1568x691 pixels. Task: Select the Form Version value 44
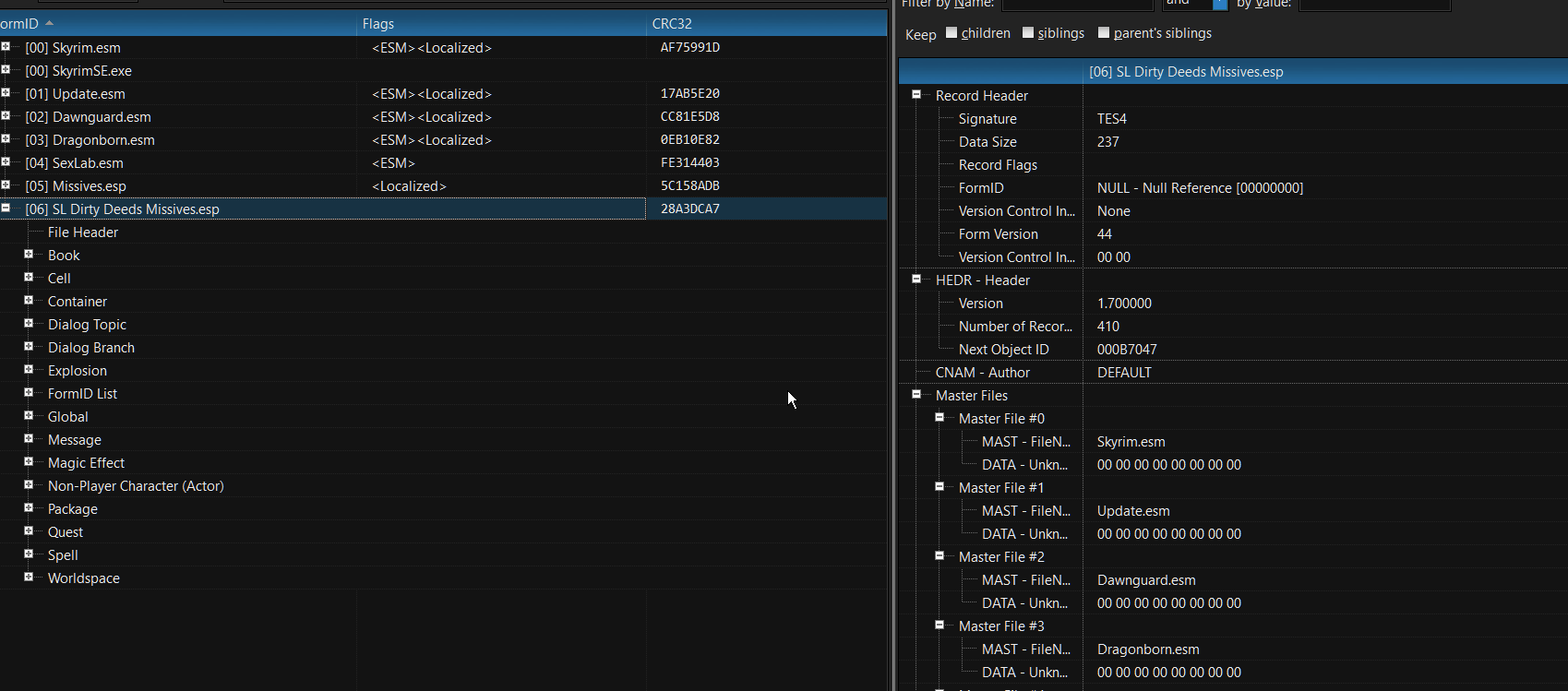(1105, 234)
